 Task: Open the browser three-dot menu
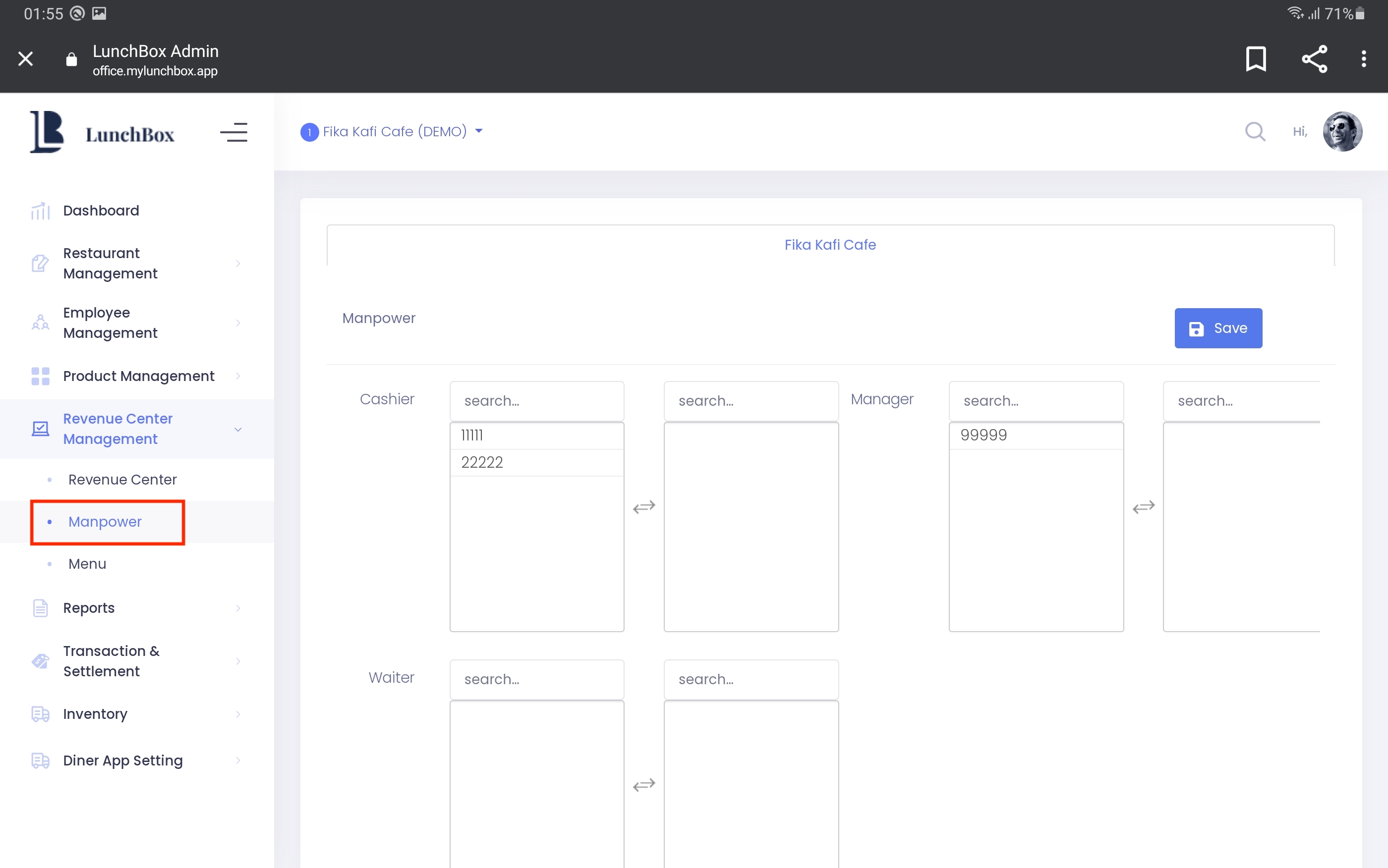point(1363,58)
